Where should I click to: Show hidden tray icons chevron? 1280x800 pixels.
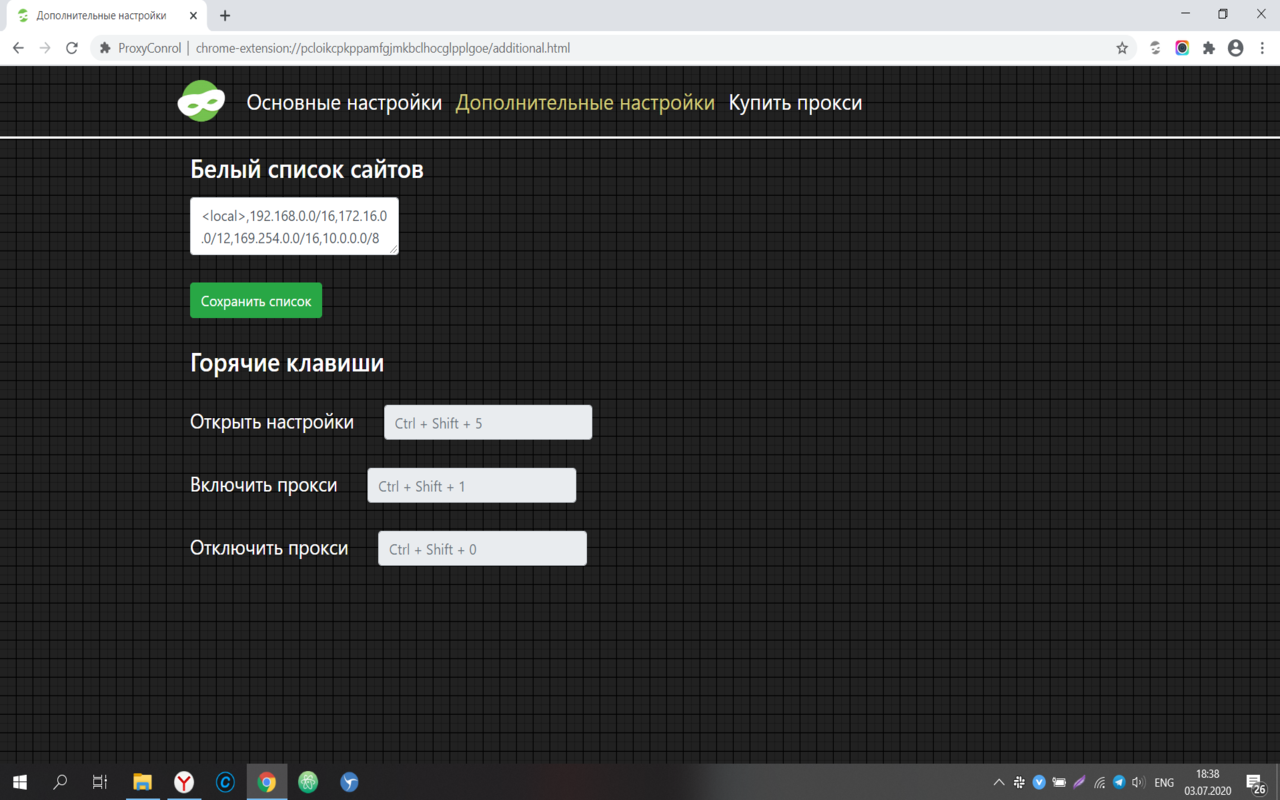pyautogui.click(x=998, y=783)
